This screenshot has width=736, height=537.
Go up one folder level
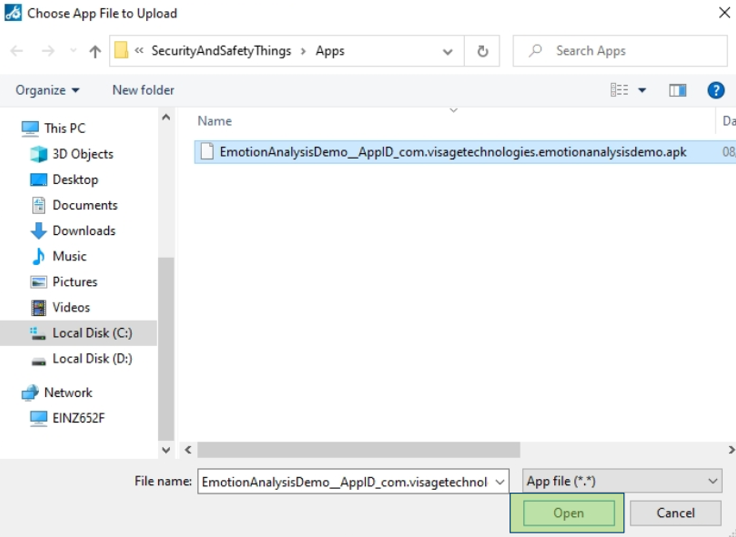pos(95,51)
